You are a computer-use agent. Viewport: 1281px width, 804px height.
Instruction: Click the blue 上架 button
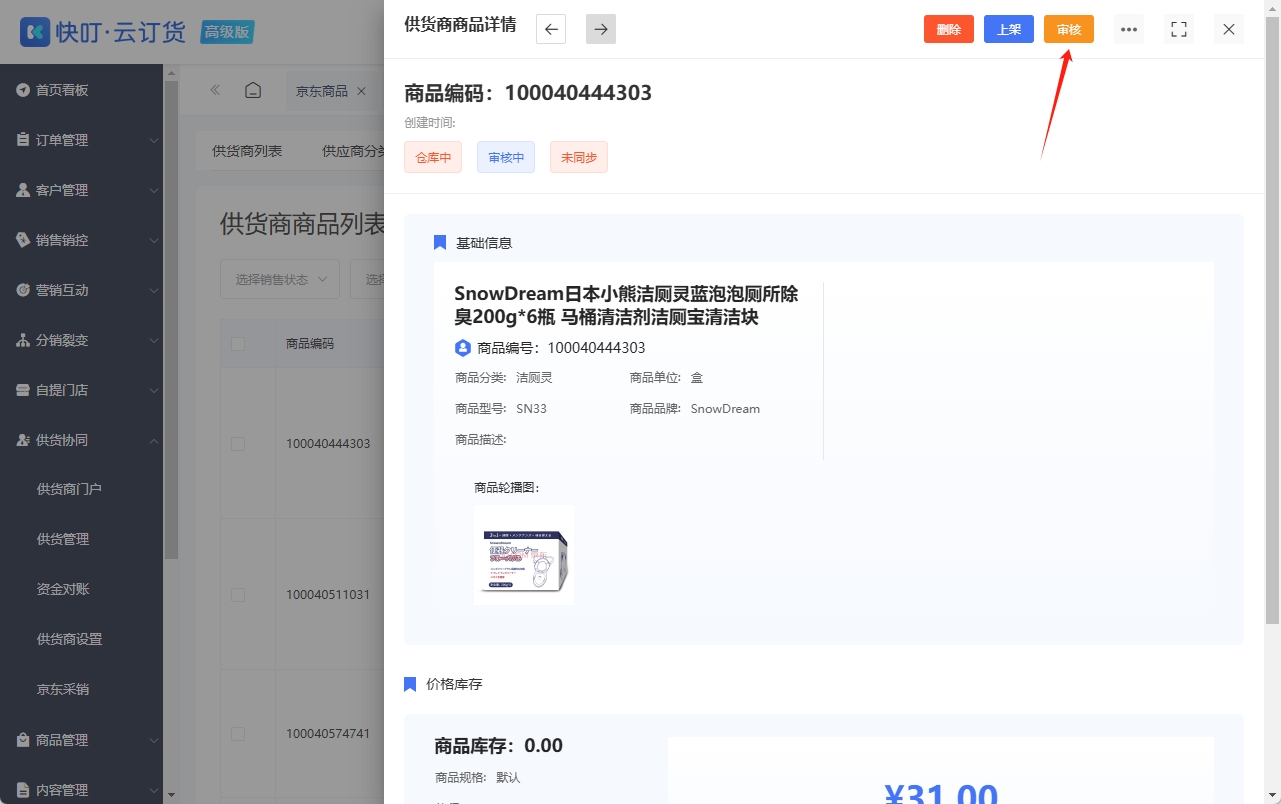(1009, 29)
